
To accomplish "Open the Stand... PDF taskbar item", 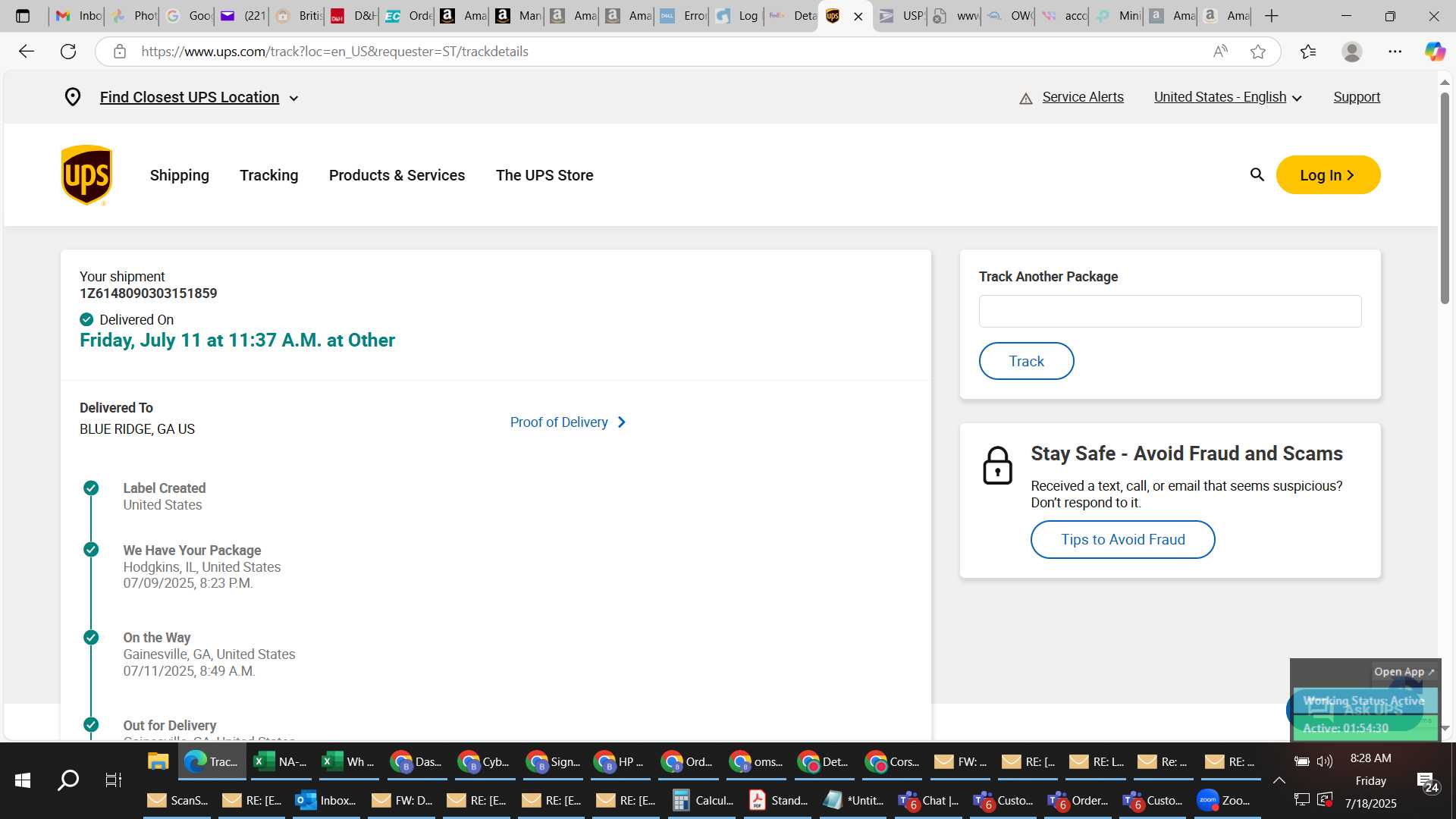I will click(x=779, y=800).
